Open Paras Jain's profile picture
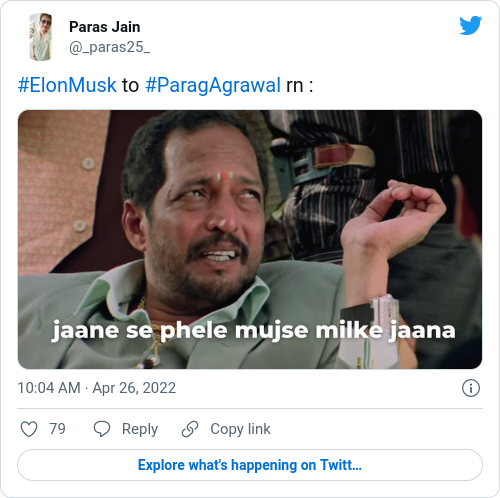This screenshot has width=500, height=498. pos(41,37)
